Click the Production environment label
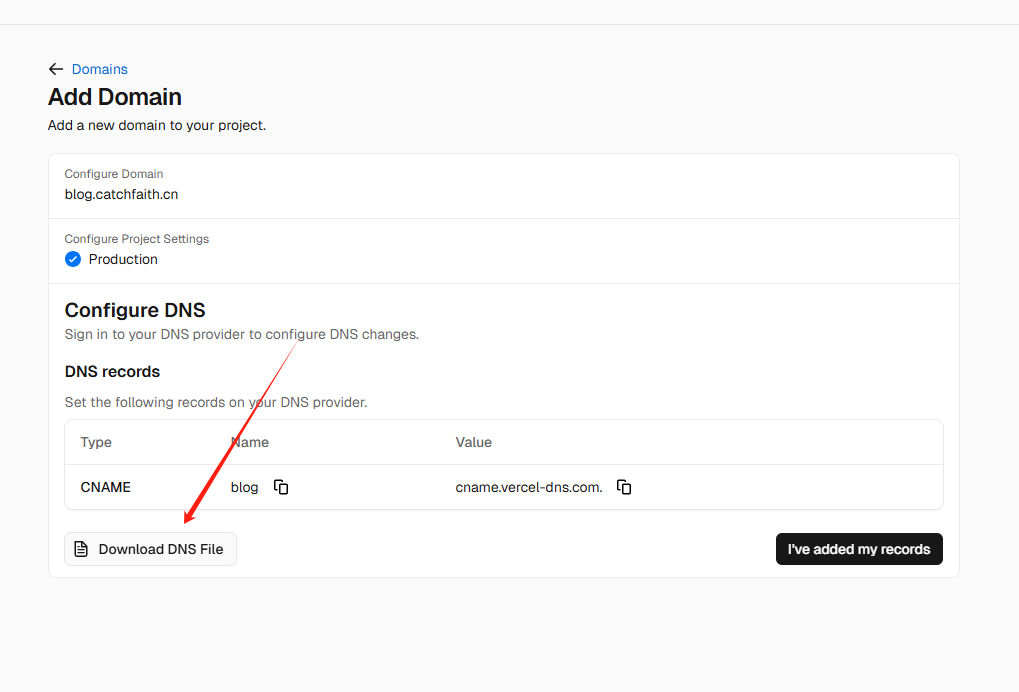 [x=123, y=259]
